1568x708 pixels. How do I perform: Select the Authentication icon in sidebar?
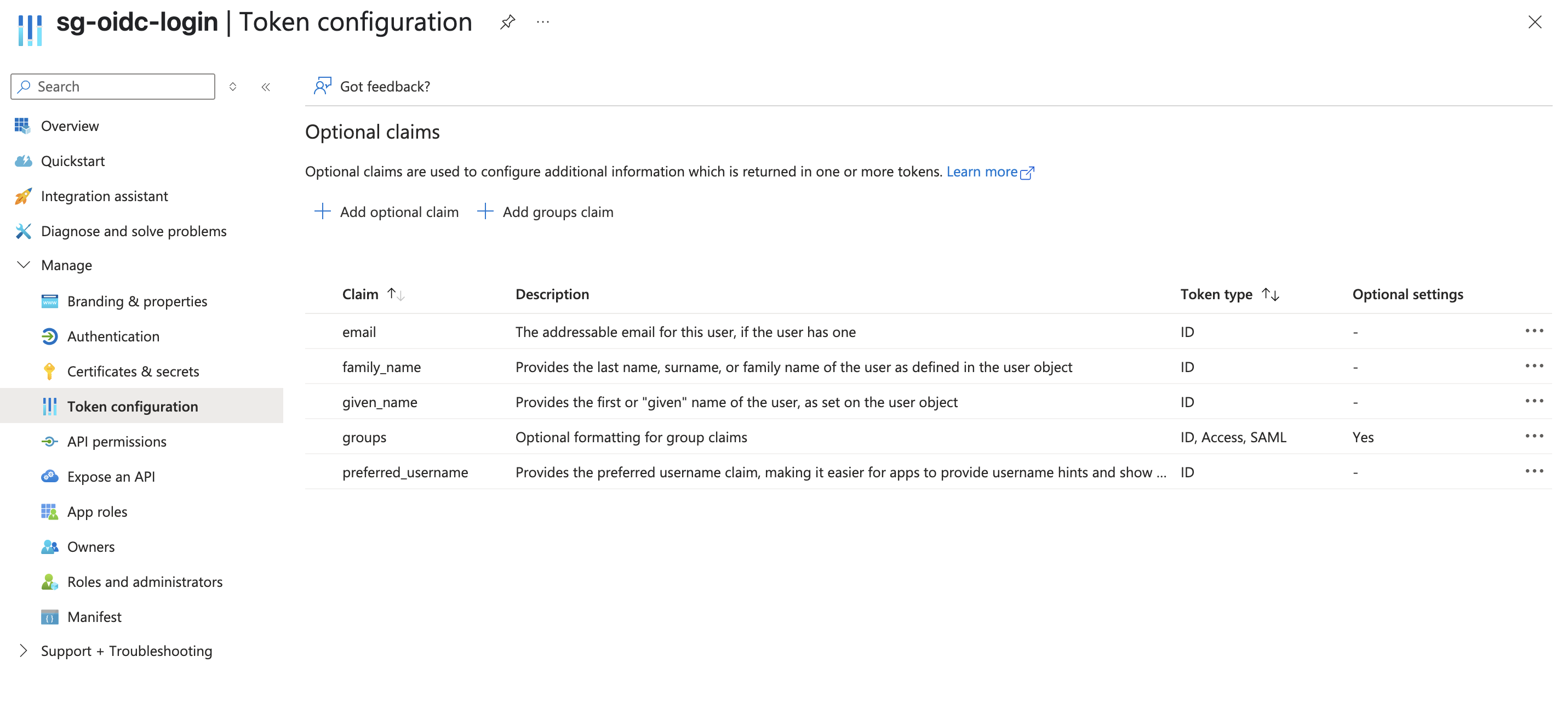pyautogui.click(x=50, y=335)
